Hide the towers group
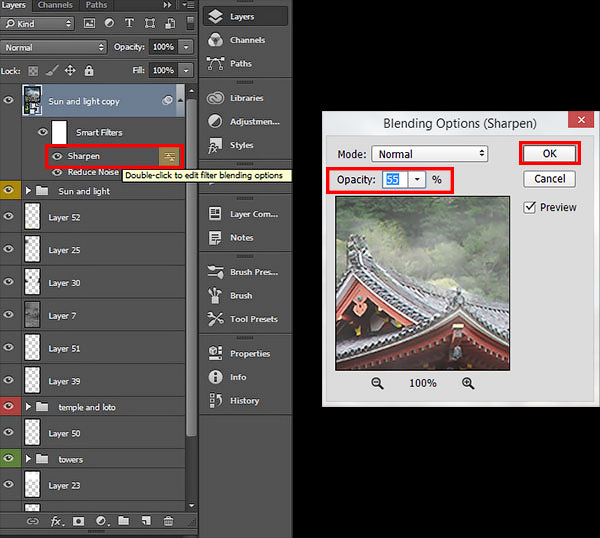 (x=8, y=458)
